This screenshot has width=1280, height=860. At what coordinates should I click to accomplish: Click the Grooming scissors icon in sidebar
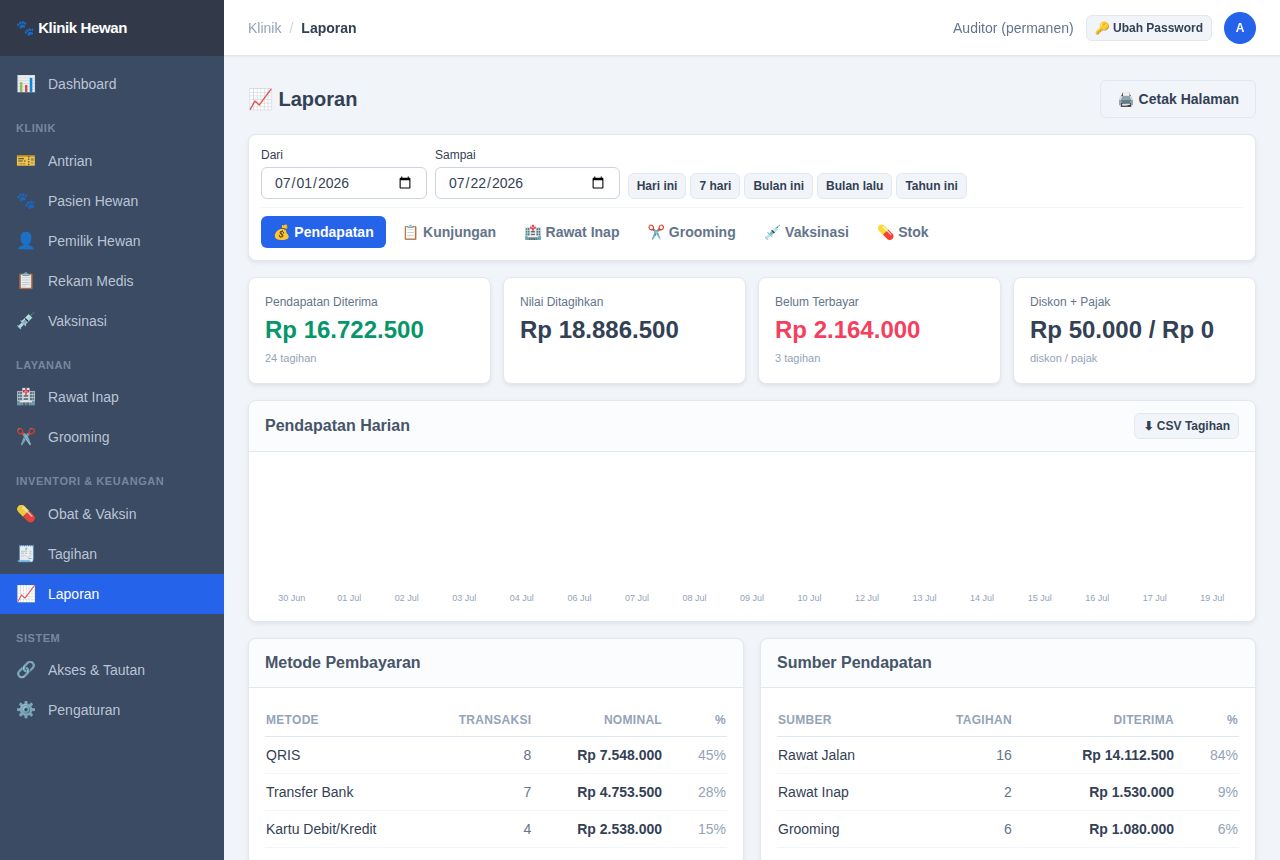click(x=26, y=437)
